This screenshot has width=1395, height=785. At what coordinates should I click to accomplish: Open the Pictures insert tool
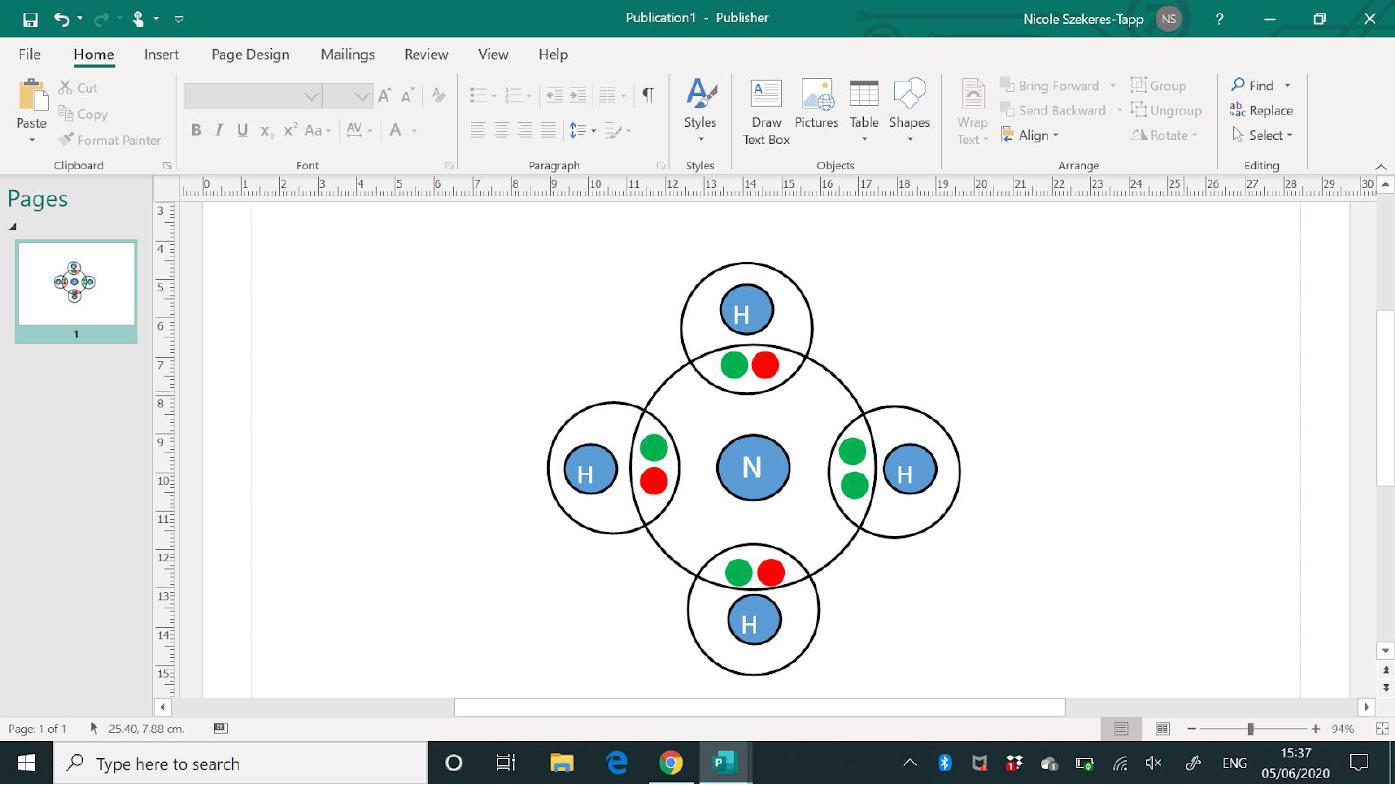(x=816, y=96)
